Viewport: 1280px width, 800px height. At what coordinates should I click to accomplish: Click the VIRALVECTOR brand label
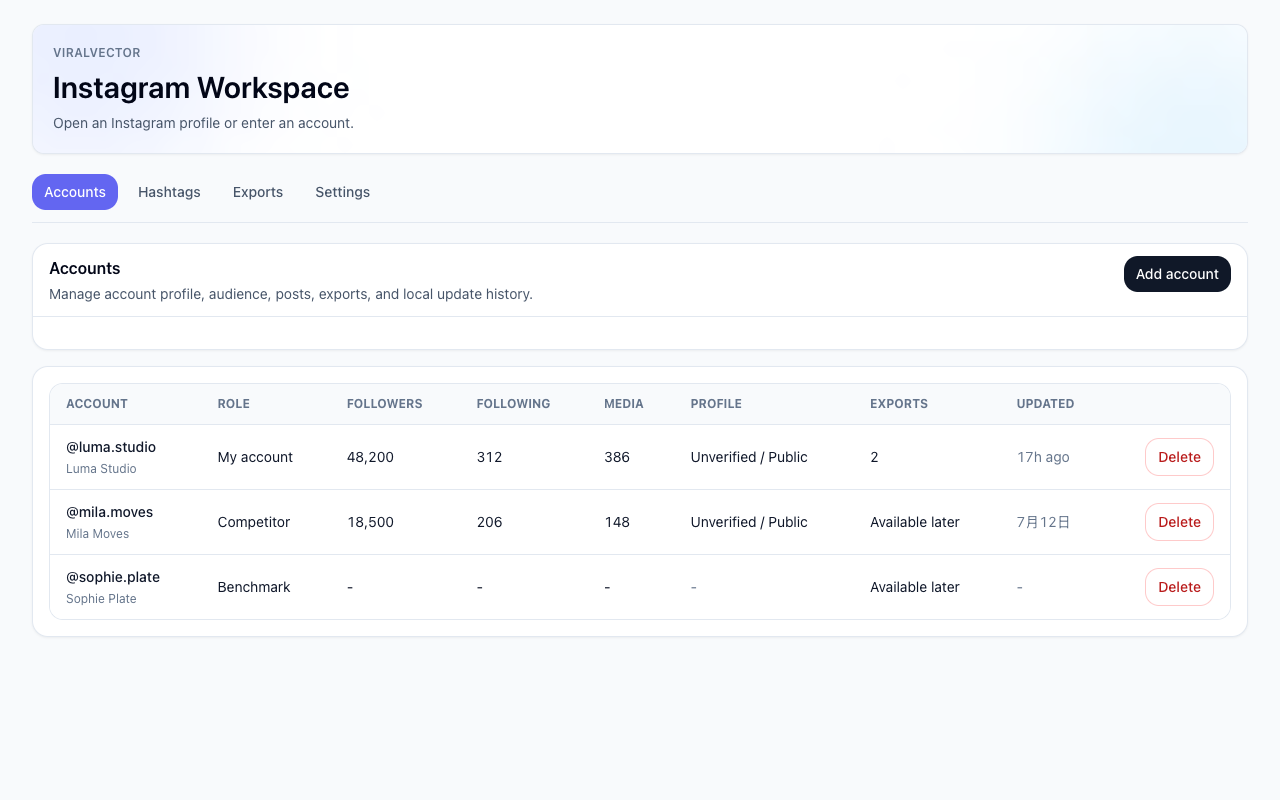[97, 53]
